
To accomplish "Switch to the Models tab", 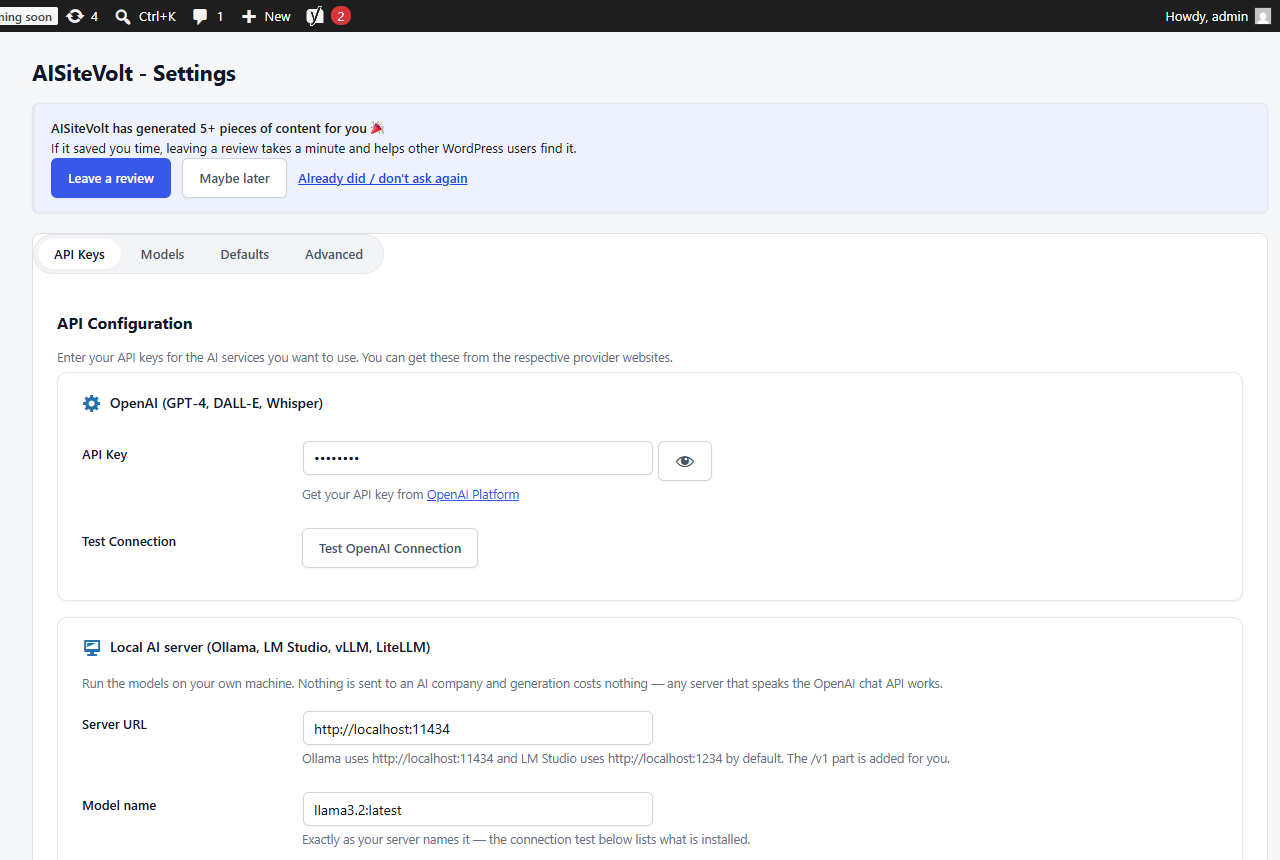I will (162, 254).
